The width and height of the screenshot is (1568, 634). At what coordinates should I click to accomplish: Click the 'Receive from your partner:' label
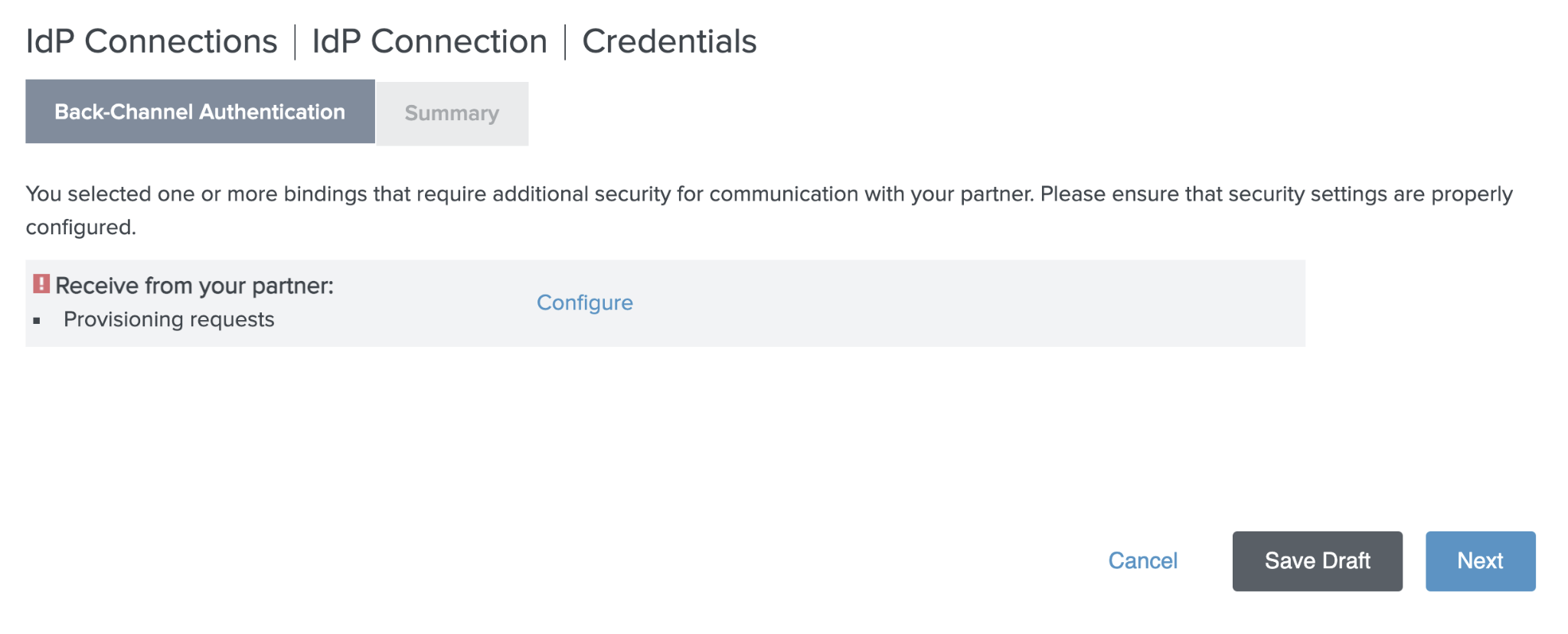(x=194, y=286)
